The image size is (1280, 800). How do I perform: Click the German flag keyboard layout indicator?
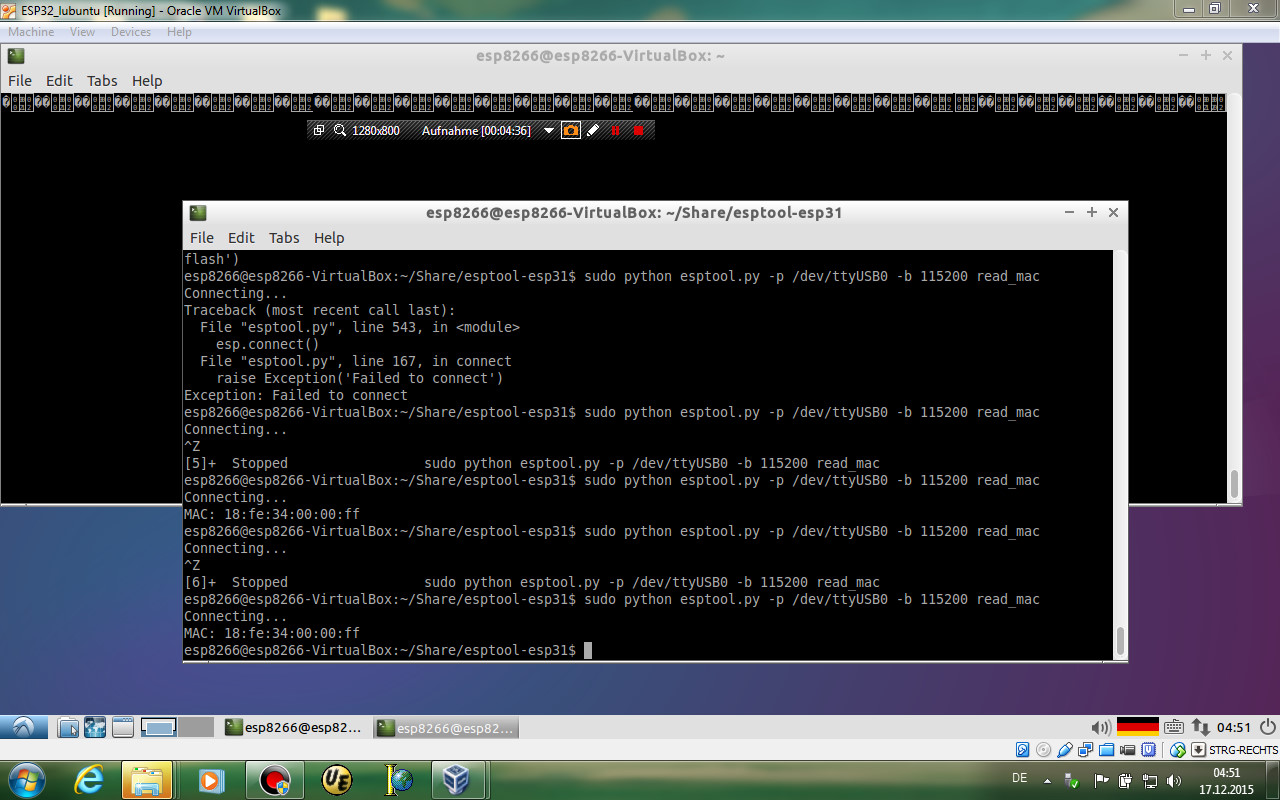1137,727
